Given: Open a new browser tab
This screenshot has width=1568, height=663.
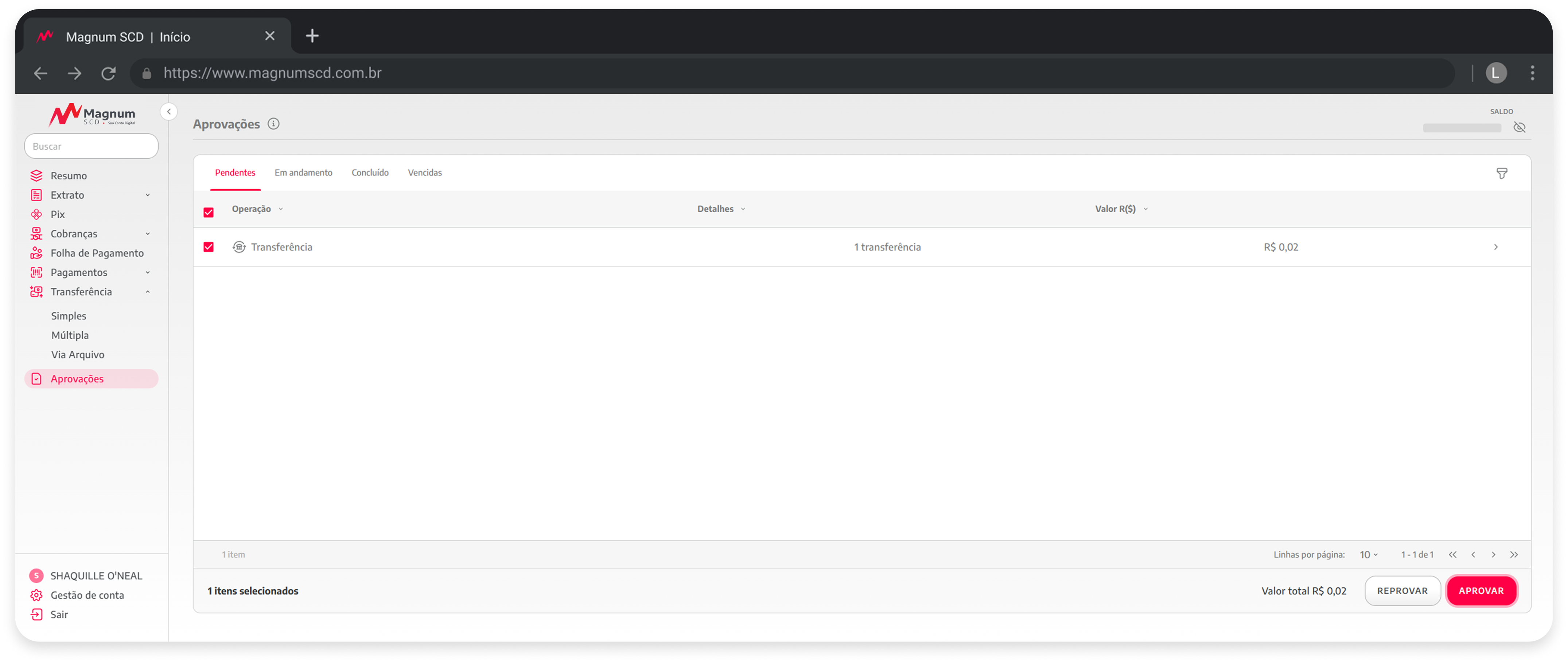Looking at the screenshot, I should [312, 36].
